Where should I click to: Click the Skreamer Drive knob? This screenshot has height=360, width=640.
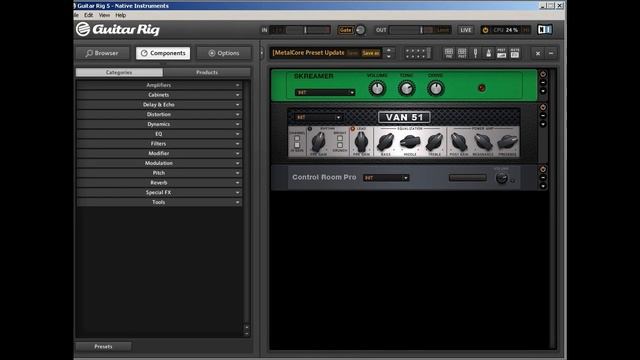click(436, 88)
